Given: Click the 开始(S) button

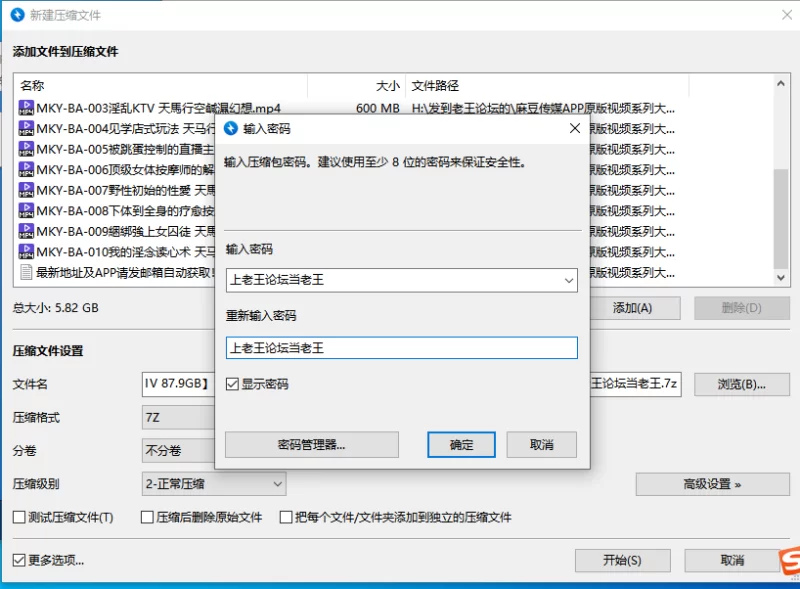Looking at the screenshot, I should pos(622,560).
